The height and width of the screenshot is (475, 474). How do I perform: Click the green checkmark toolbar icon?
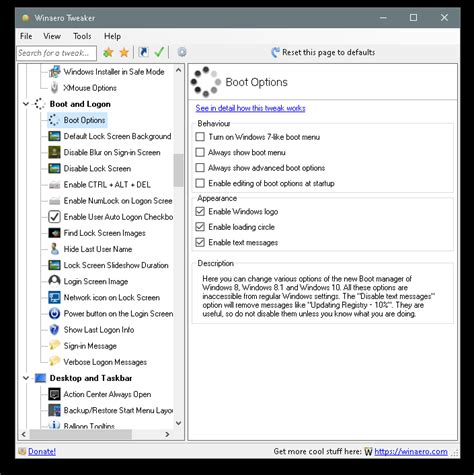[159, 52]
